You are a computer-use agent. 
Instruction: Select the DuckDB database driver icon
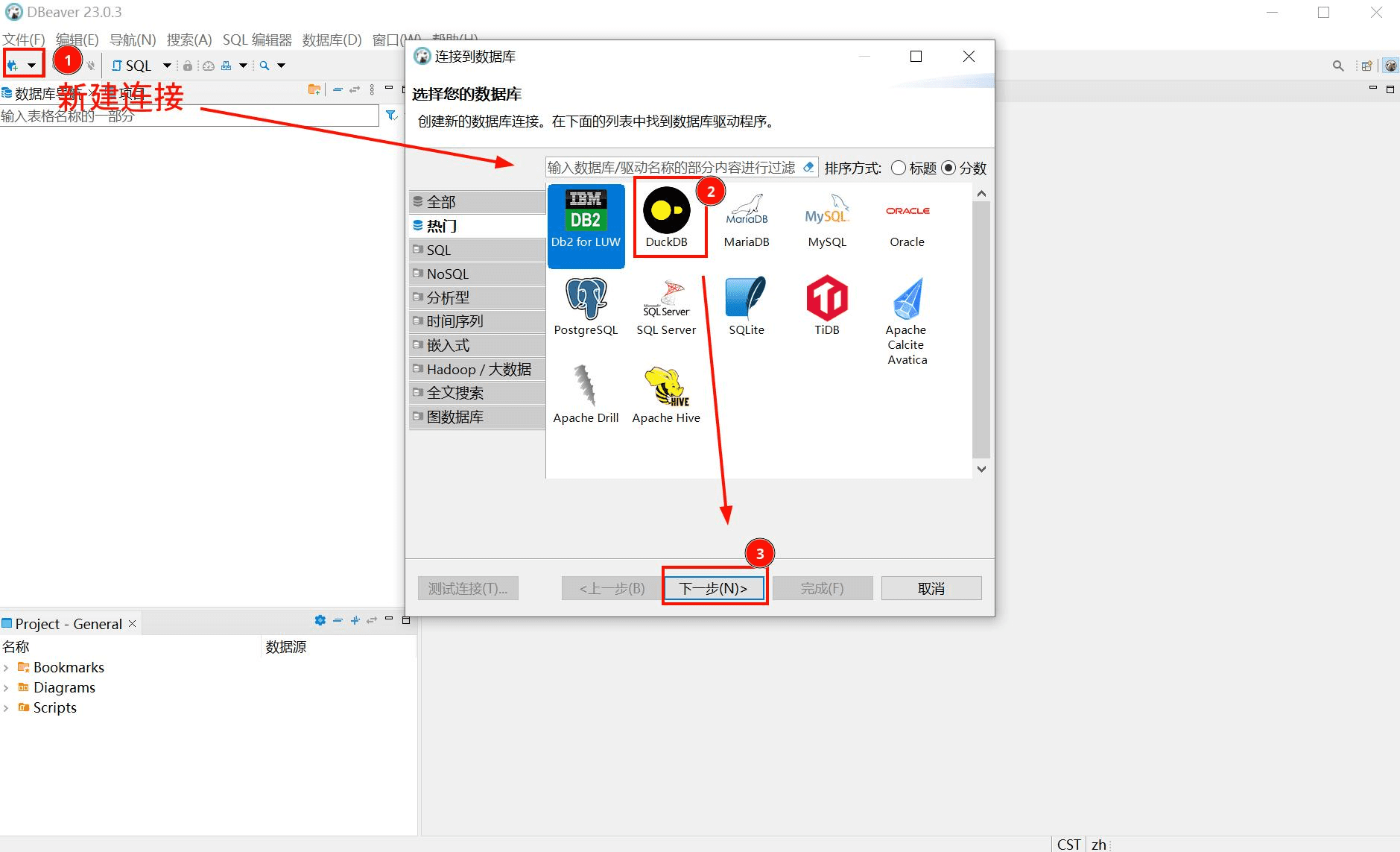pyautogui.click(x=666, y=210)
